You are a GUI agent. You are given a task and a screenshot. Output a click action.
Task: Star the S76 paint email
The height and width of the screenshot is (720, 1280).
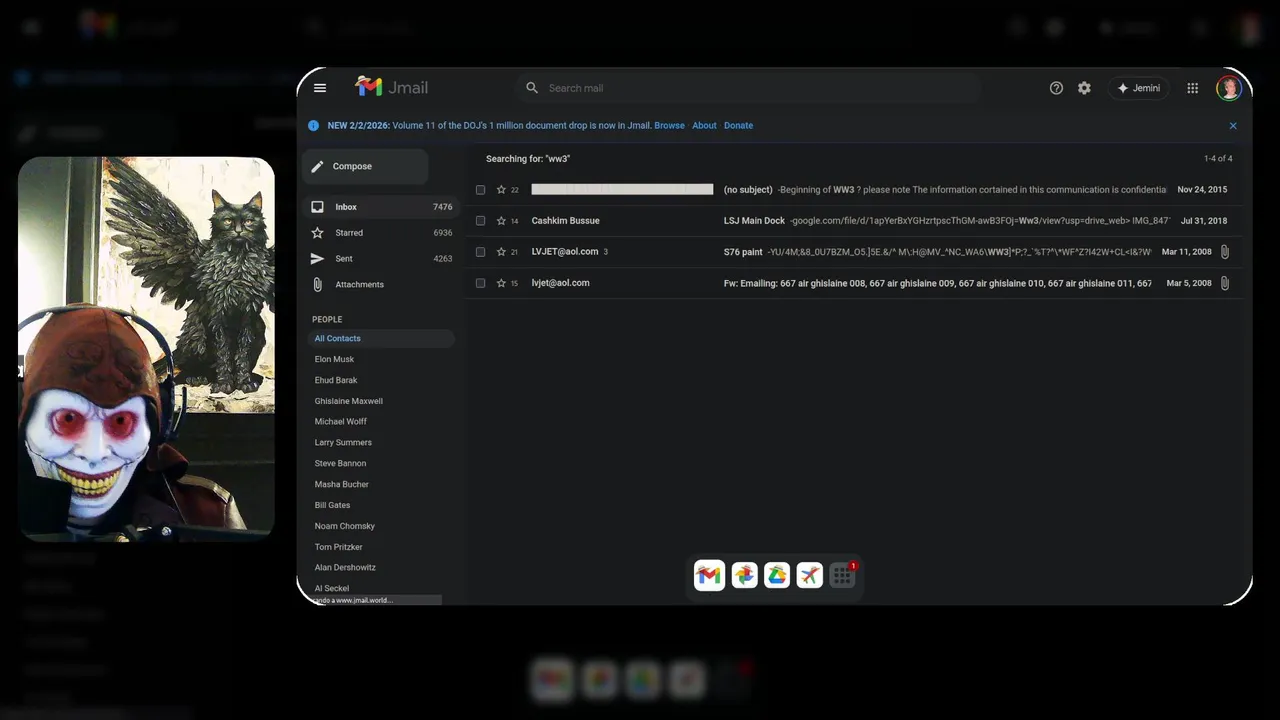tap(501, 252)
